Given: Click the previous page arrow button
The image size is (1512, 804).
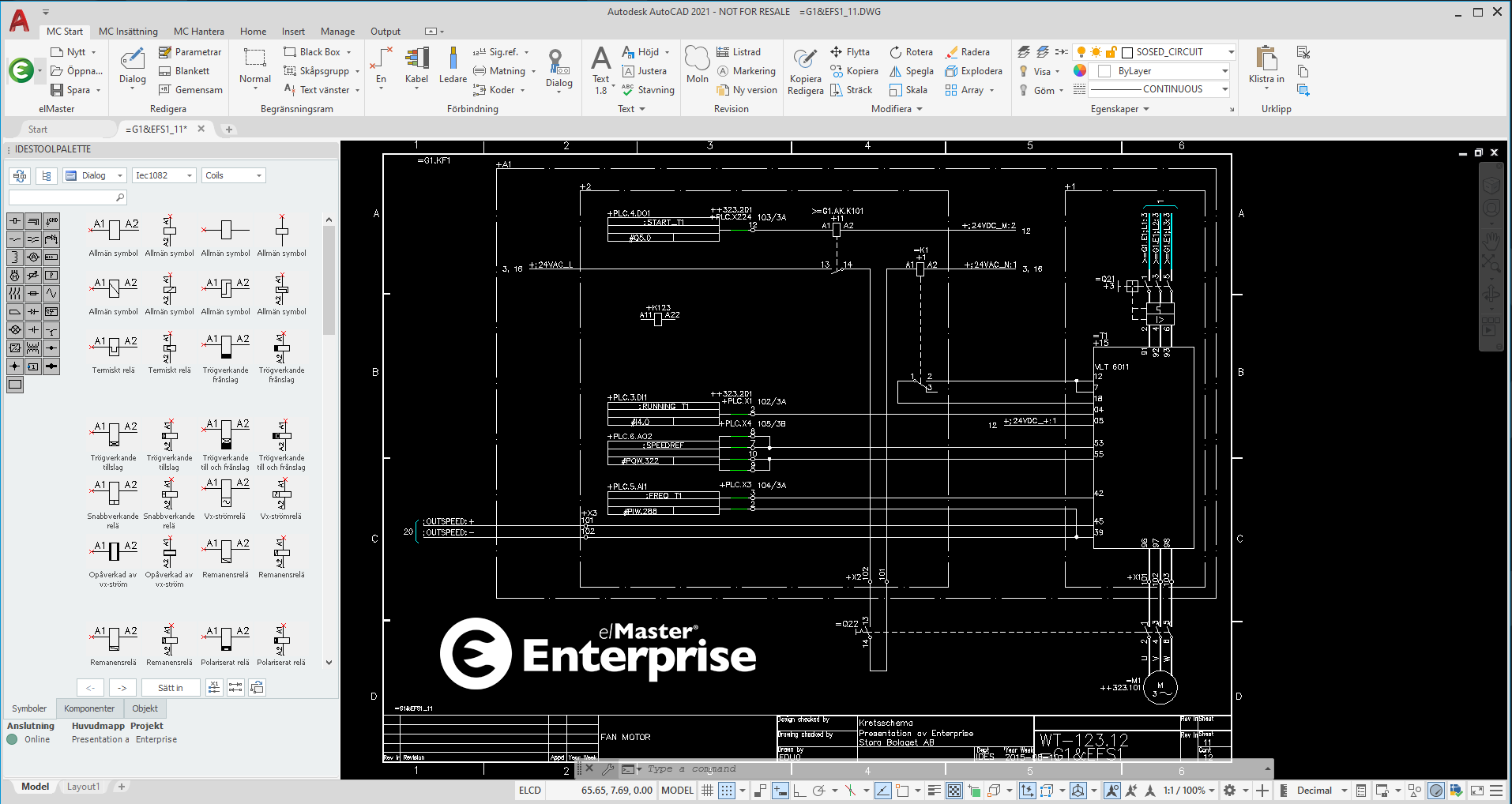Looking at the screenshot, I should tap(91, 688).
